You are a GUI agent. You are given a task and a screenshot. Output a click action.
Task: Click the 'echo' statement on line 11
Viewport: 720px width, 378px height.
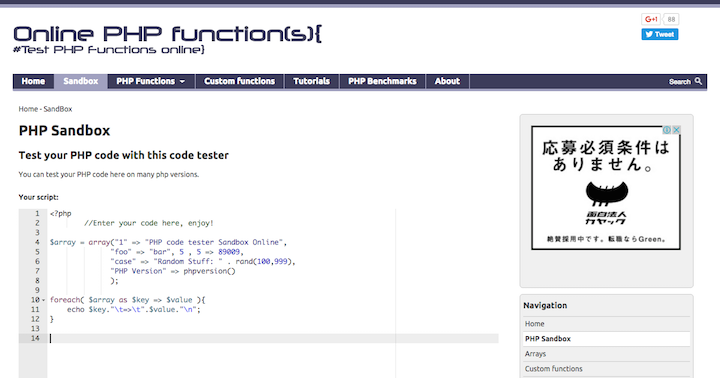pos(75,310)
